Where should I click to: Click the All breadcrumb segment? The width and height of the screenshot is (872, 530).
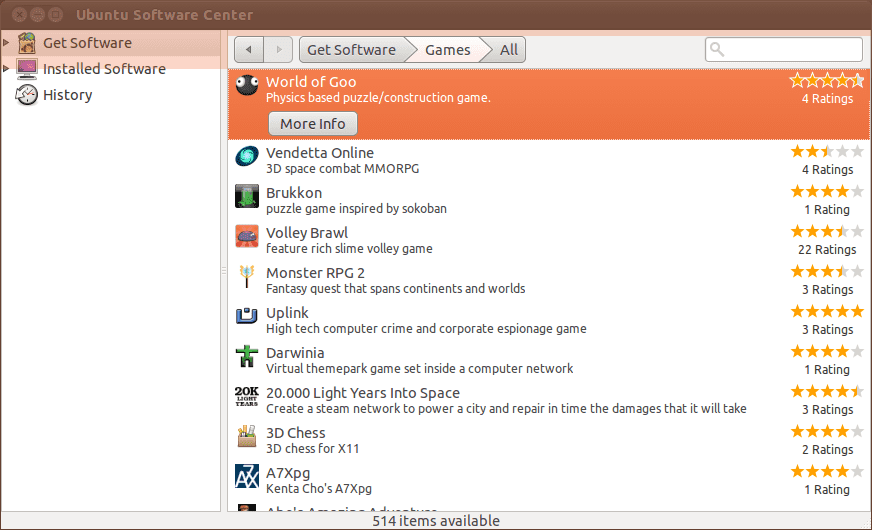pyautogui.click(x=509, y=49)
